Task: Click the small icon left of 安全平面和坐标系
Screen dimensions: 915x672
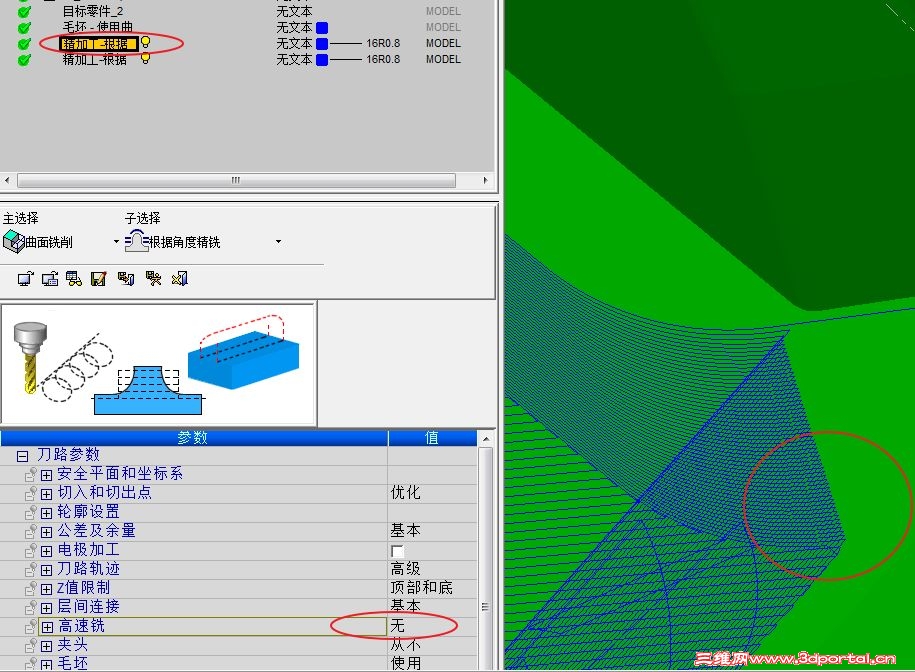Action: (31, 475)
